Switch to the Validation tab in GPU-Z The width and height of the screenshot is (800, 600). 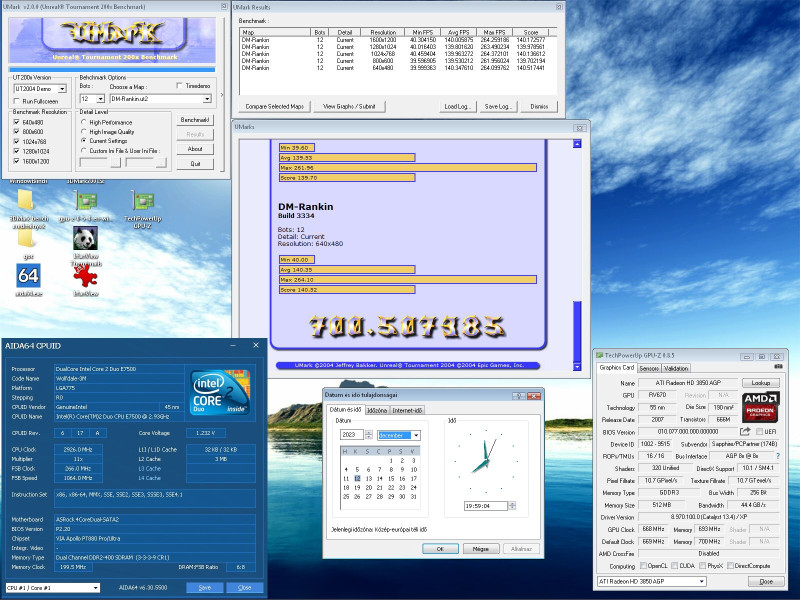pyautogui.click(x=676, y=368)
